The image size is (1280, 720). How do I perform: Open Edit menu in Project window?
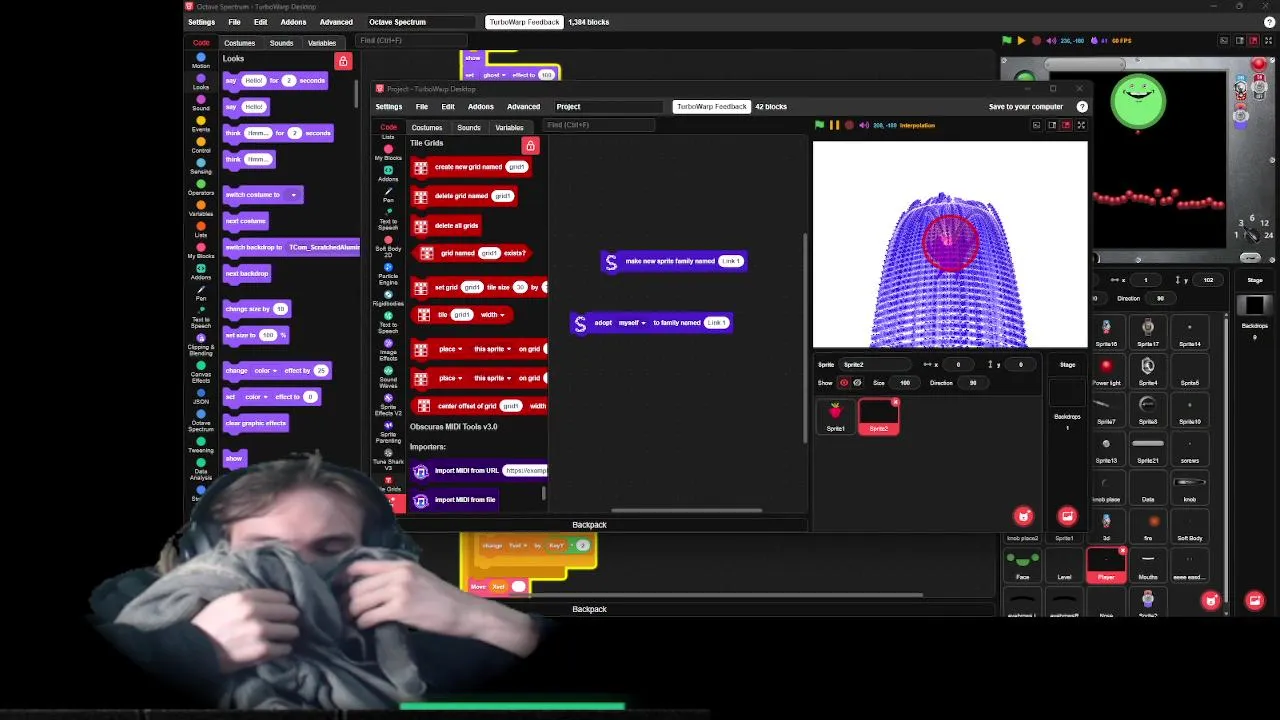(448, 106)
